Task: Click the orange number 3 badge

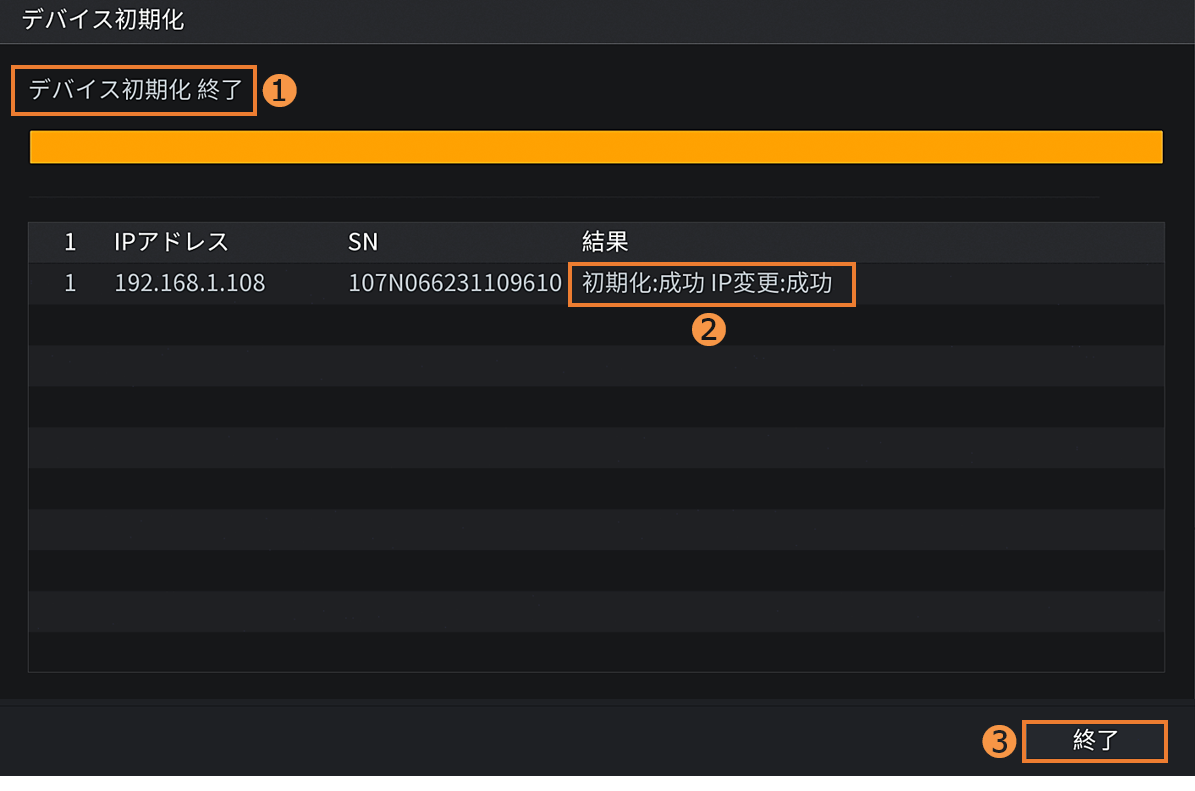Action: tap(997, 741)
